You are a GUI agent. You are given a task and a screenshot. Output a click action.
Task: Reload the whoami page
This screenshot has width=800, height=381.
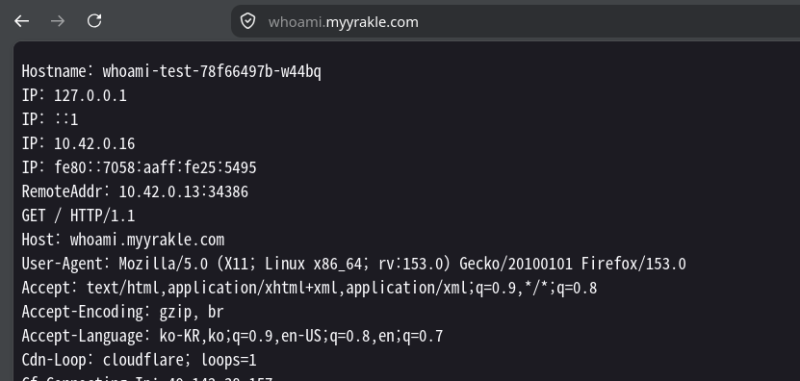[x=94, y=21]
